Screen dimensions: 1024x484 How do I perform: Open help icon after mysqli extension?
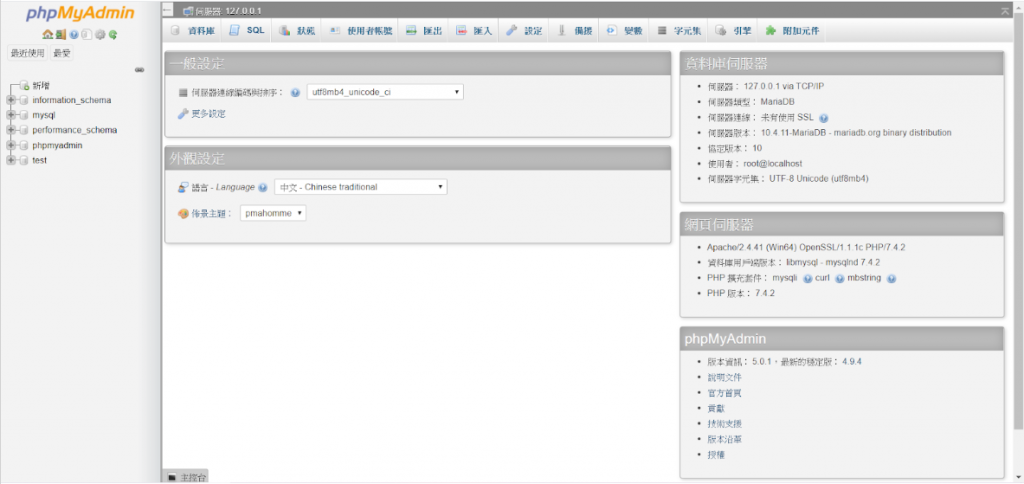808,278
